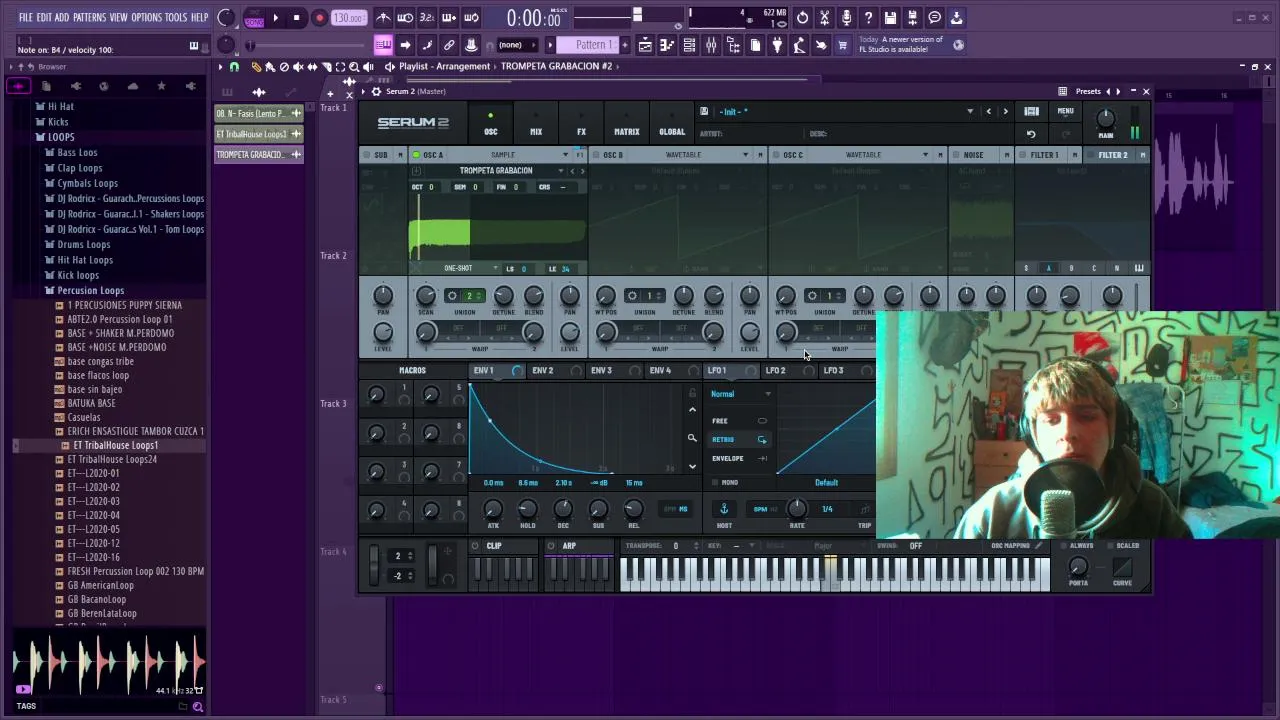Check the ALWAYS portamento checkbox
The width and height of the screenshot is (1280, 720).
point(1062,546)
